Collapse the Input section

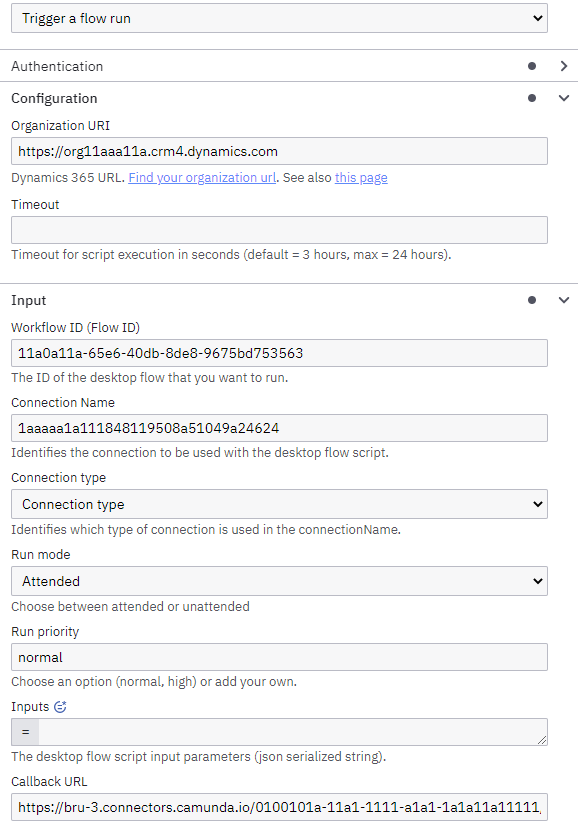click(x=563, y=300)
